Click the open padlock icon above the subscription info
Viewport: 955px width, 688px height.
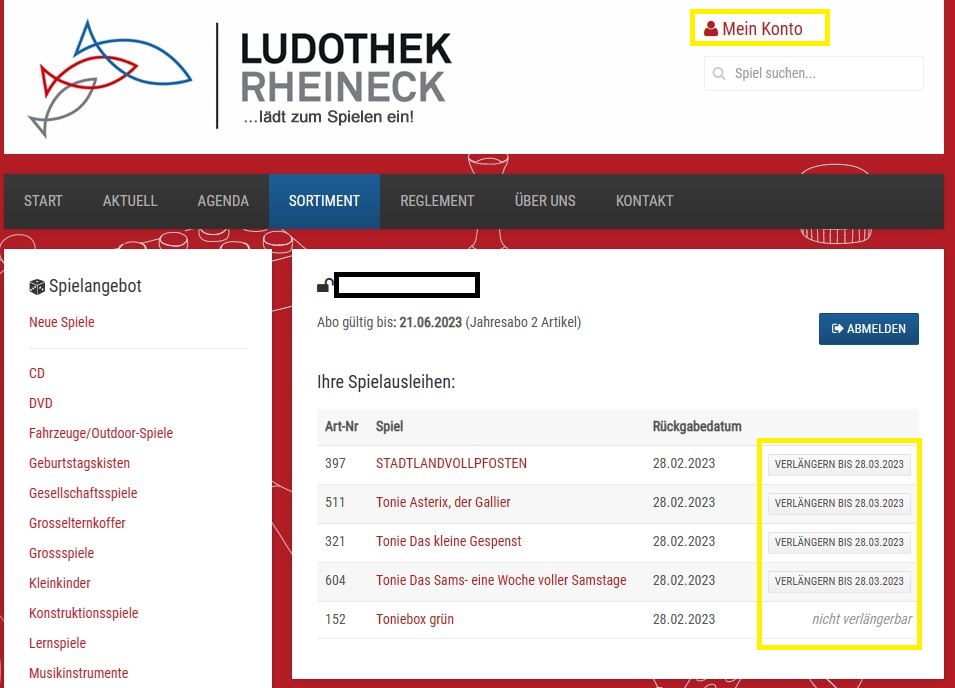click(x=325, y=285)
